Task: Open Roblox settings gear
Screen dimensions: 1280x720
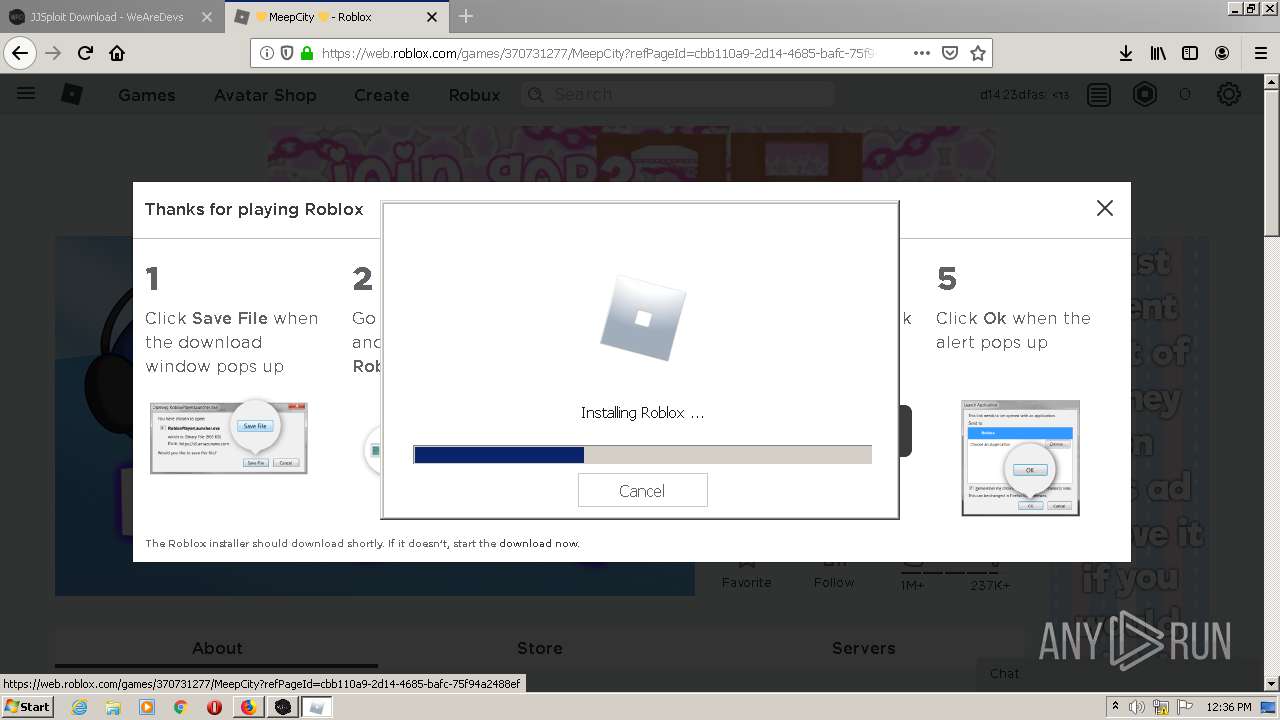Action: click(x=1229, y=95)
